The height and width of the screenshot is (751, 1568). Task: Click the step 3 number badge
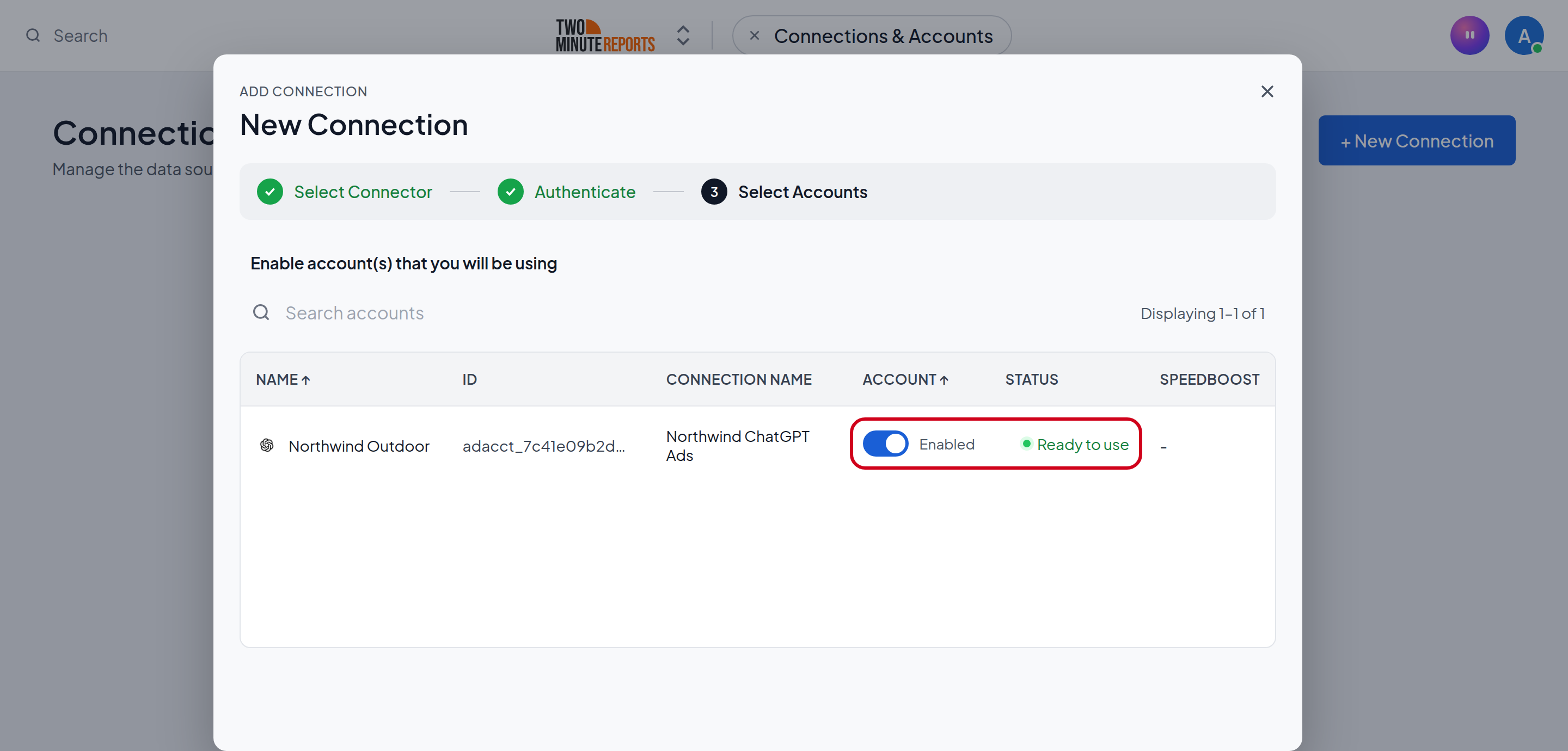point(714,192)
